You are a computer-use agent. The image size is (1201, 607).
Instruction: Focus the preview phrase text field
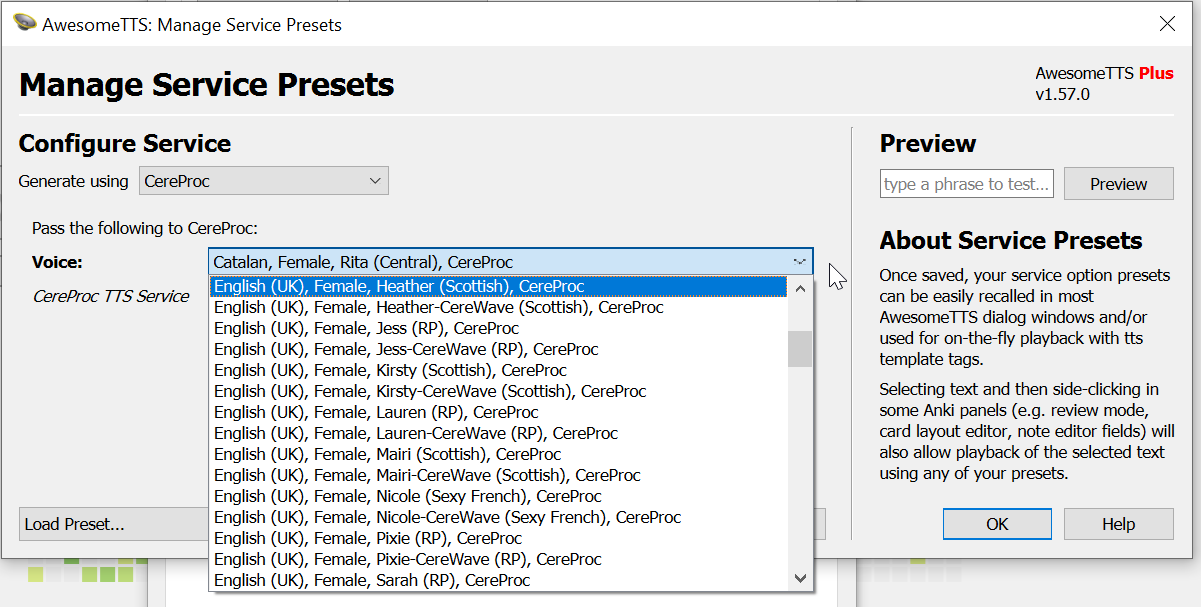(x=967, y=184)
